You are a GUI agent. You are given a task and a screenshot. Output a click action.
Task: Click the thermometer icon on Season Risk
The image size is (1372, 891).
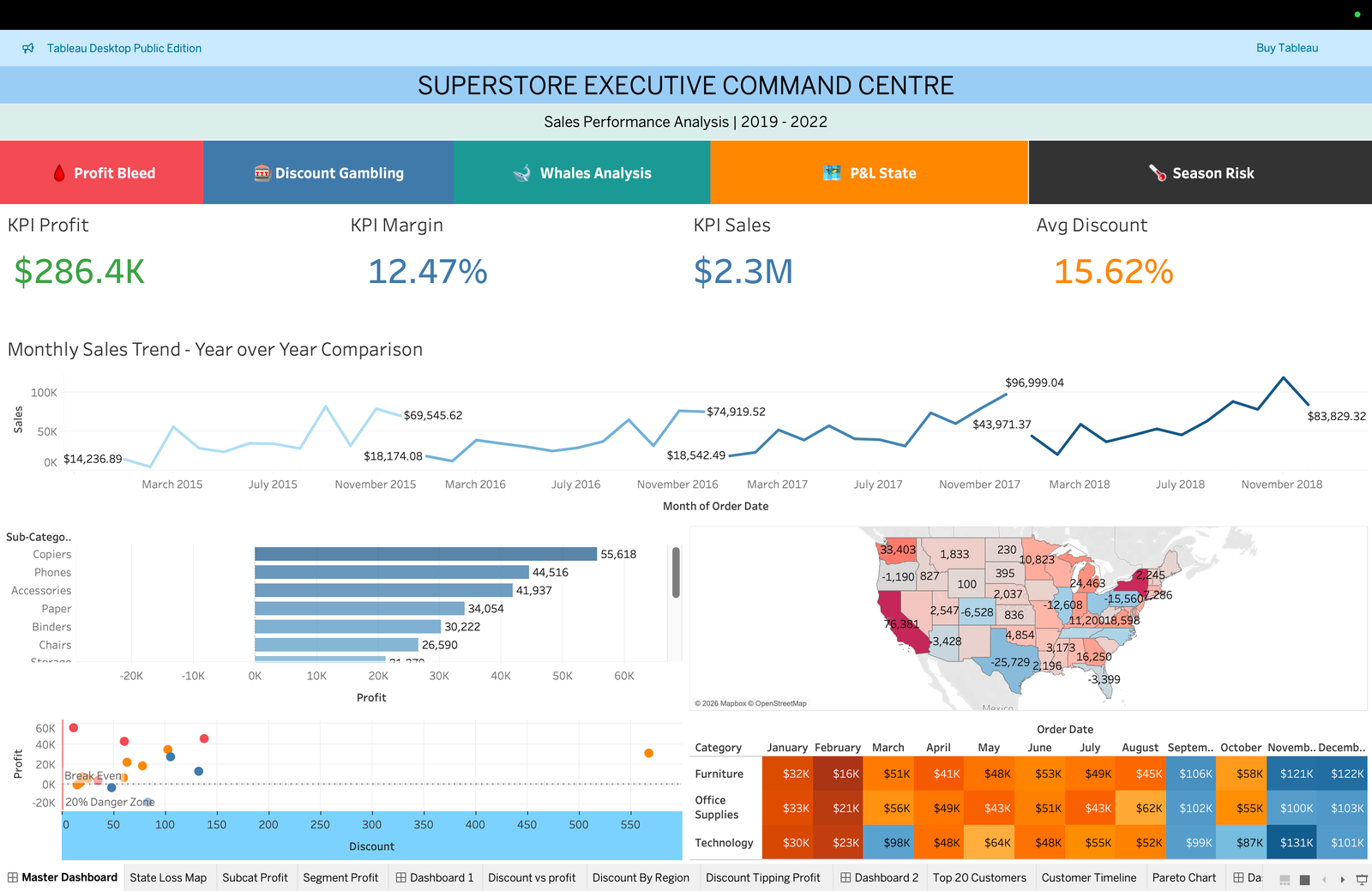pos(1158,173)
